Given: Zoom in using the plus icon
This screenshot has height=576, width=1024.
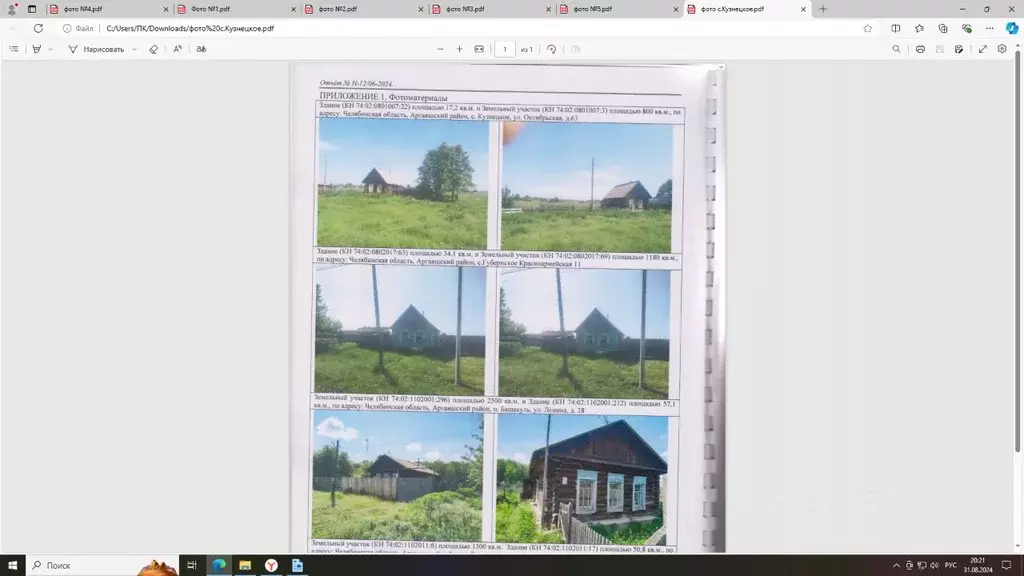Looking at the screenshot, I should coord(459,49).
